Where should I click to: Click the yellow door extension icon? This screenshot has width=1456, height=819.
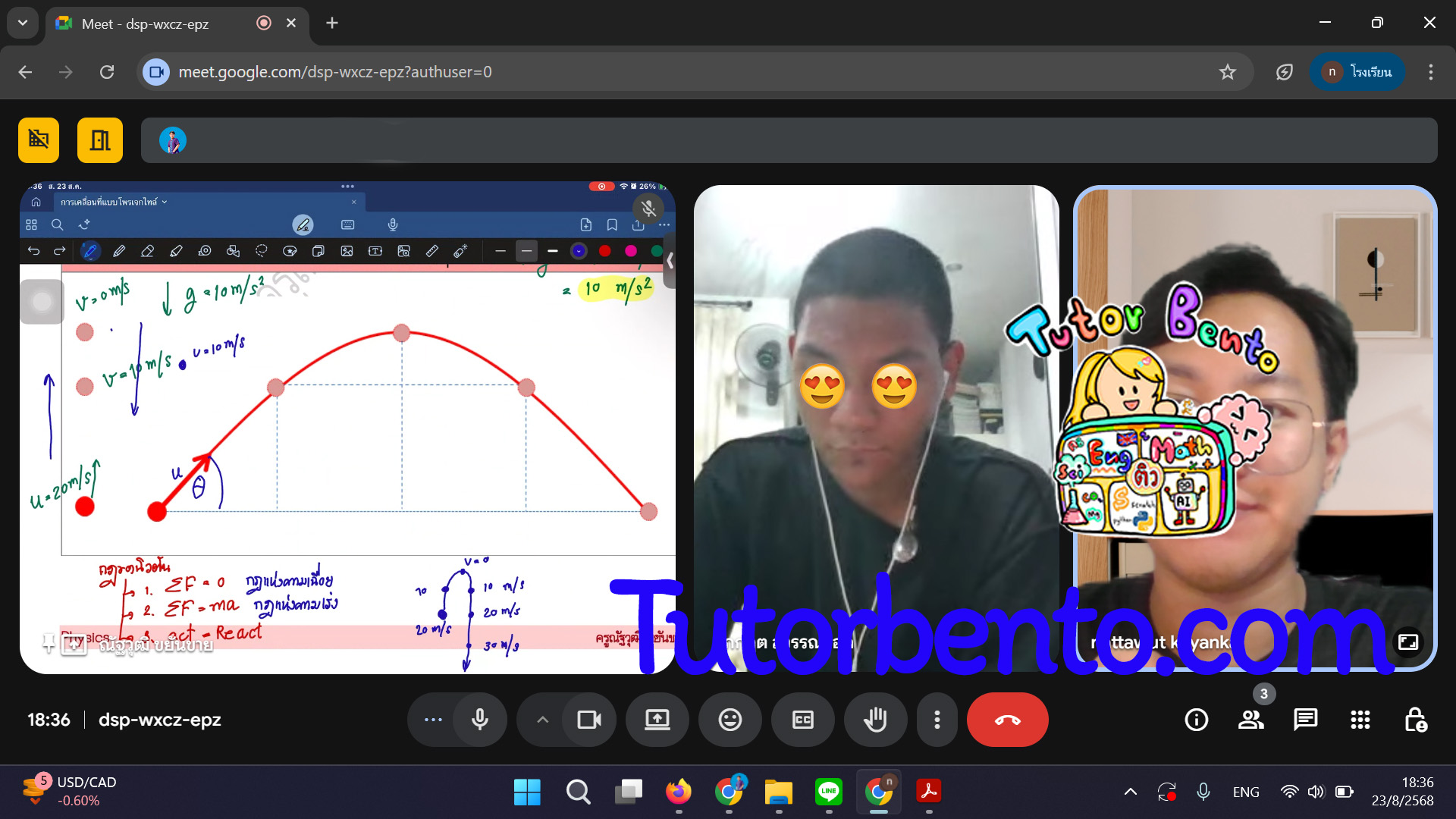pos(100,140)
